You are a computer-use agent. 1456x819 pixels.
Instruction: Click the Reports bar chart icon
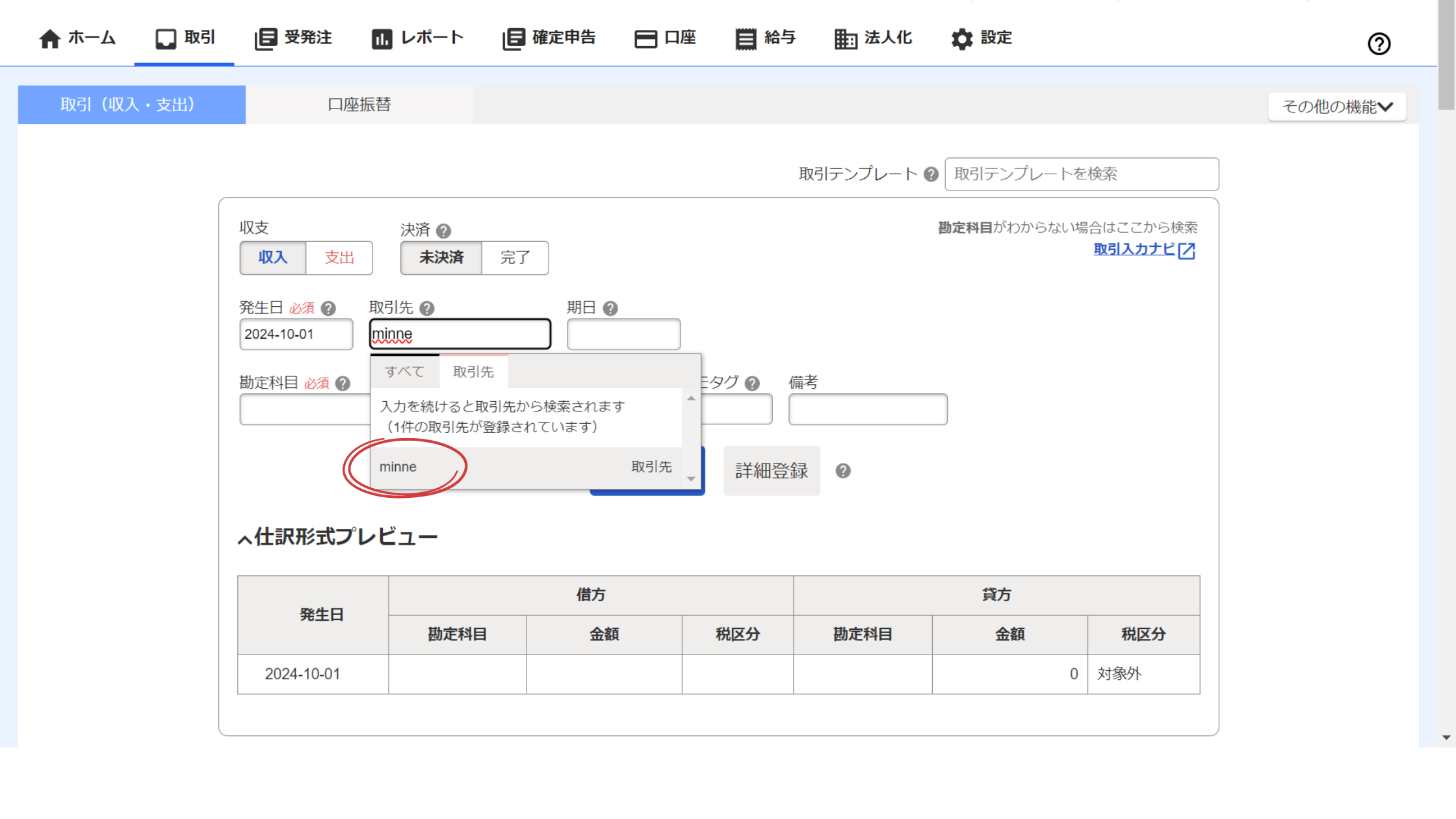[x=382, y=39]
